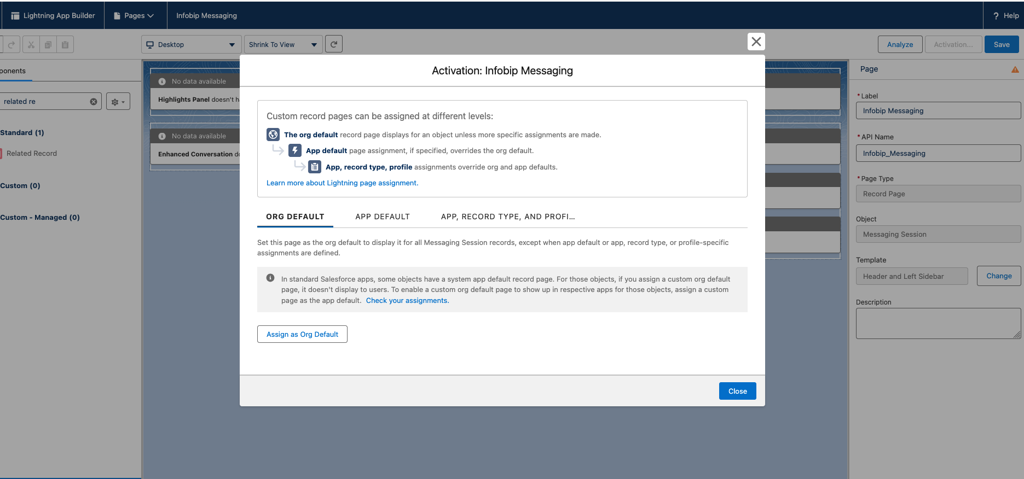
Task: Click the orange warning triangle icon
Action: click(1015, 69)
